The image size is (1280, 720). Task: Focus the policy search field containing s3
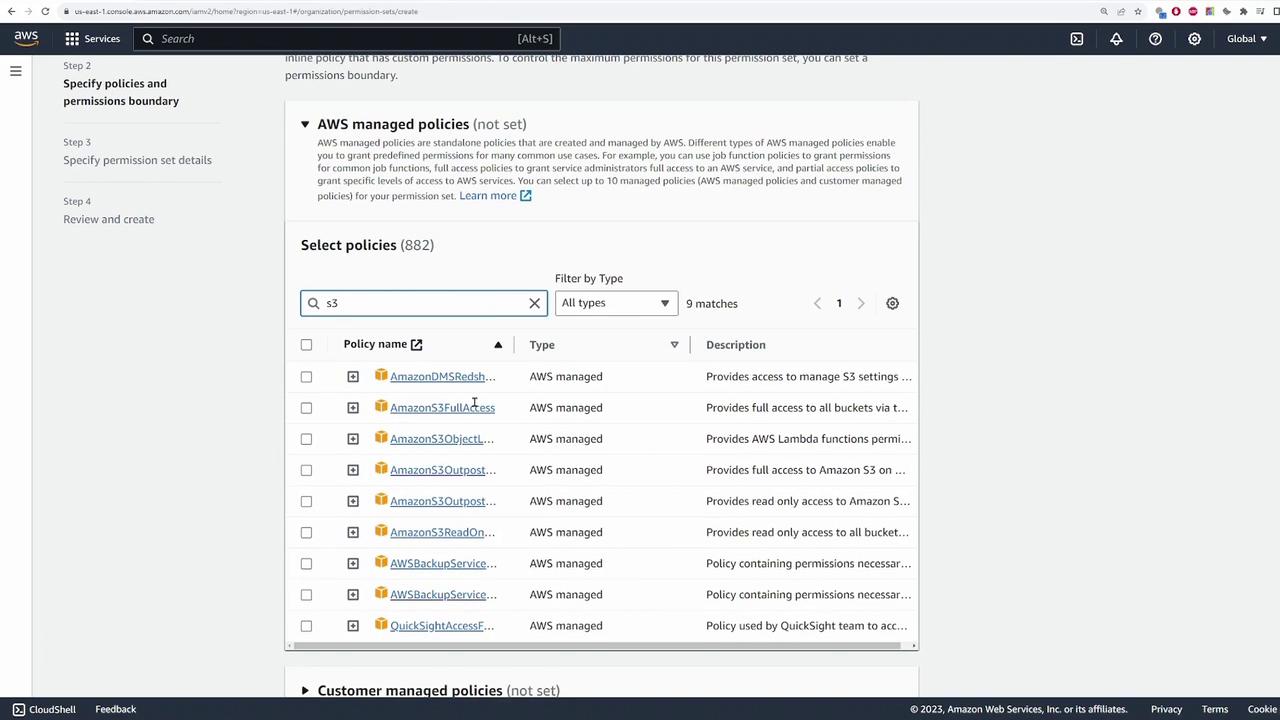click(x=424, y=303)
